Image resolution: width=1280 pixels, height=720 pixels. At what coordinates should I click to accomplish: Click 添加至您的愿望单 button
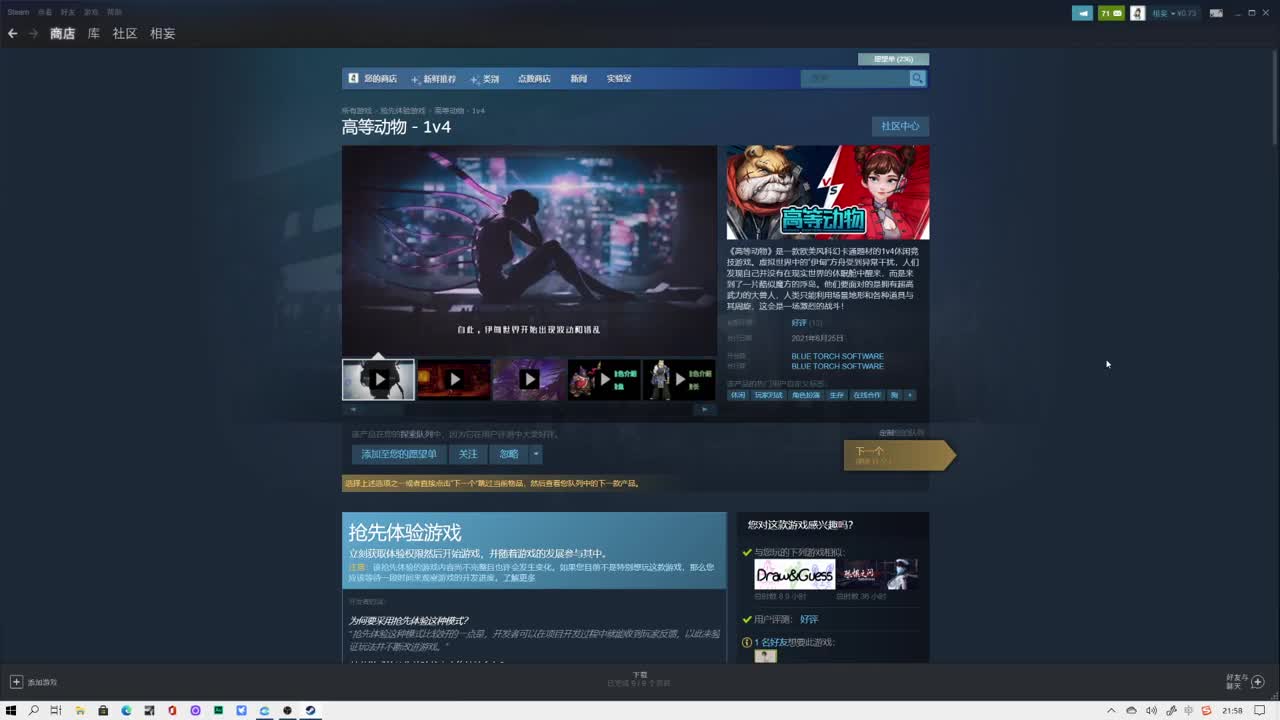point(399,454)
